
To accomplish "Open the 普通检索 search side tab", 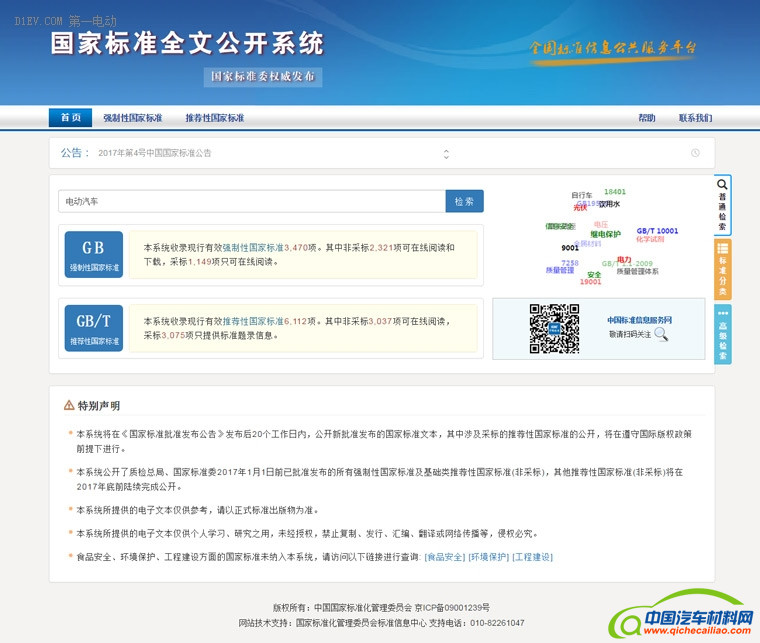I will pos(723,205).
